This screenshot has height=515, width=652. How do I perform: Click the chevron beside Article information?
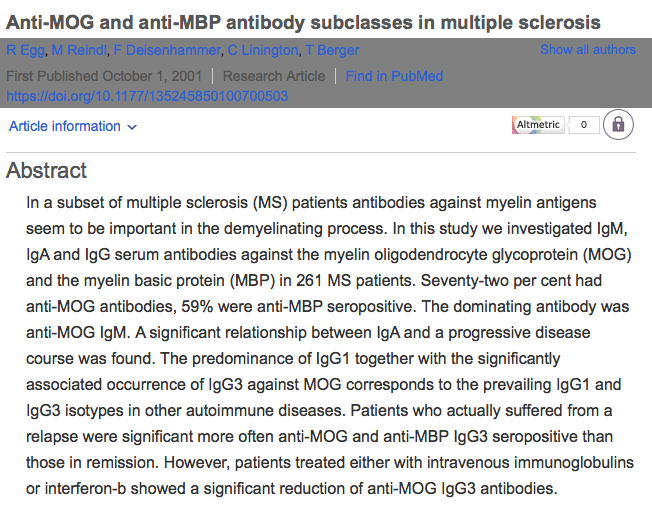133,127
